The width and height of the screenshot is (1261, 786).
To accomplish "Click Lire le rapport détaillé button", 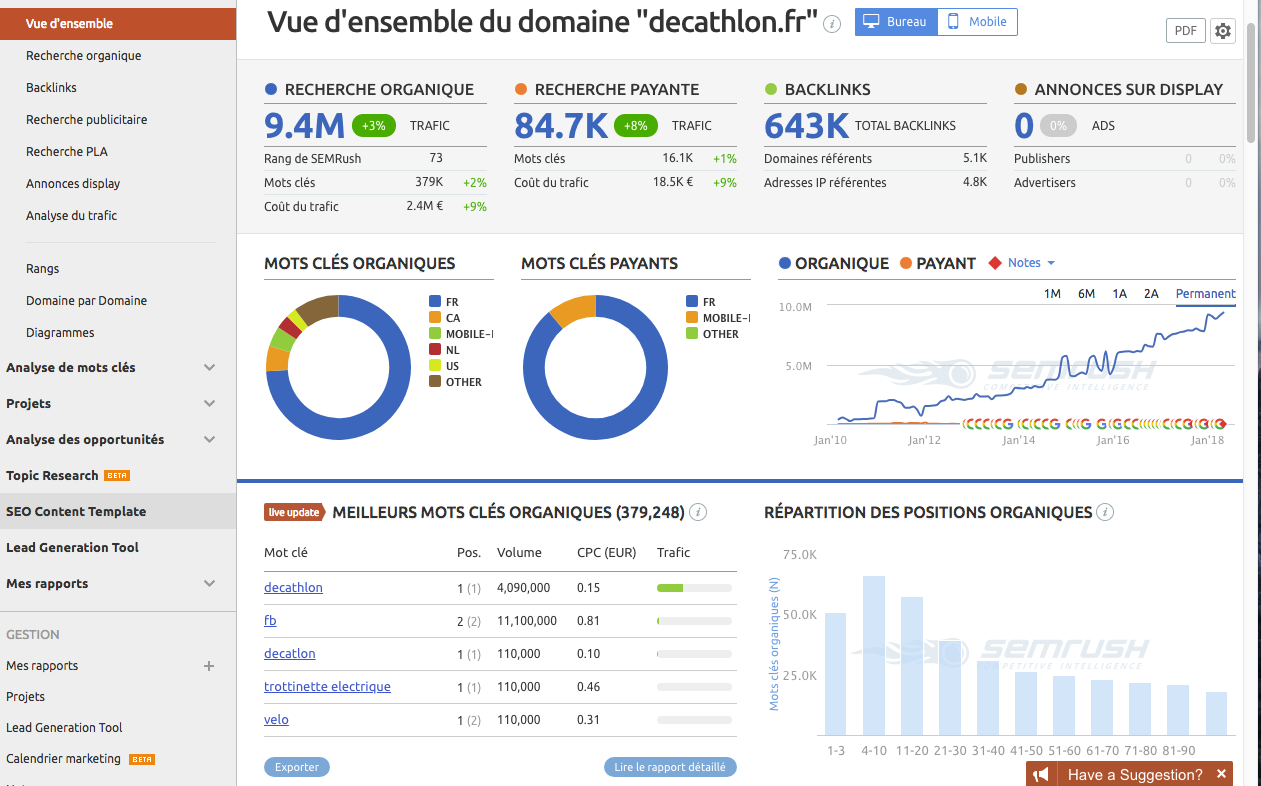I will tap(670, 767).
